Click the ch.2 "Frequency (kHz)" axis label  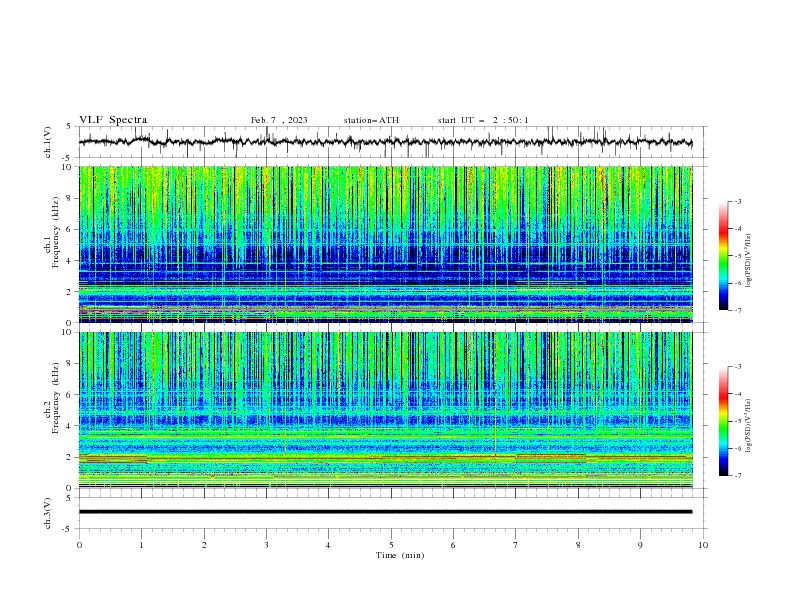point(56,397)
